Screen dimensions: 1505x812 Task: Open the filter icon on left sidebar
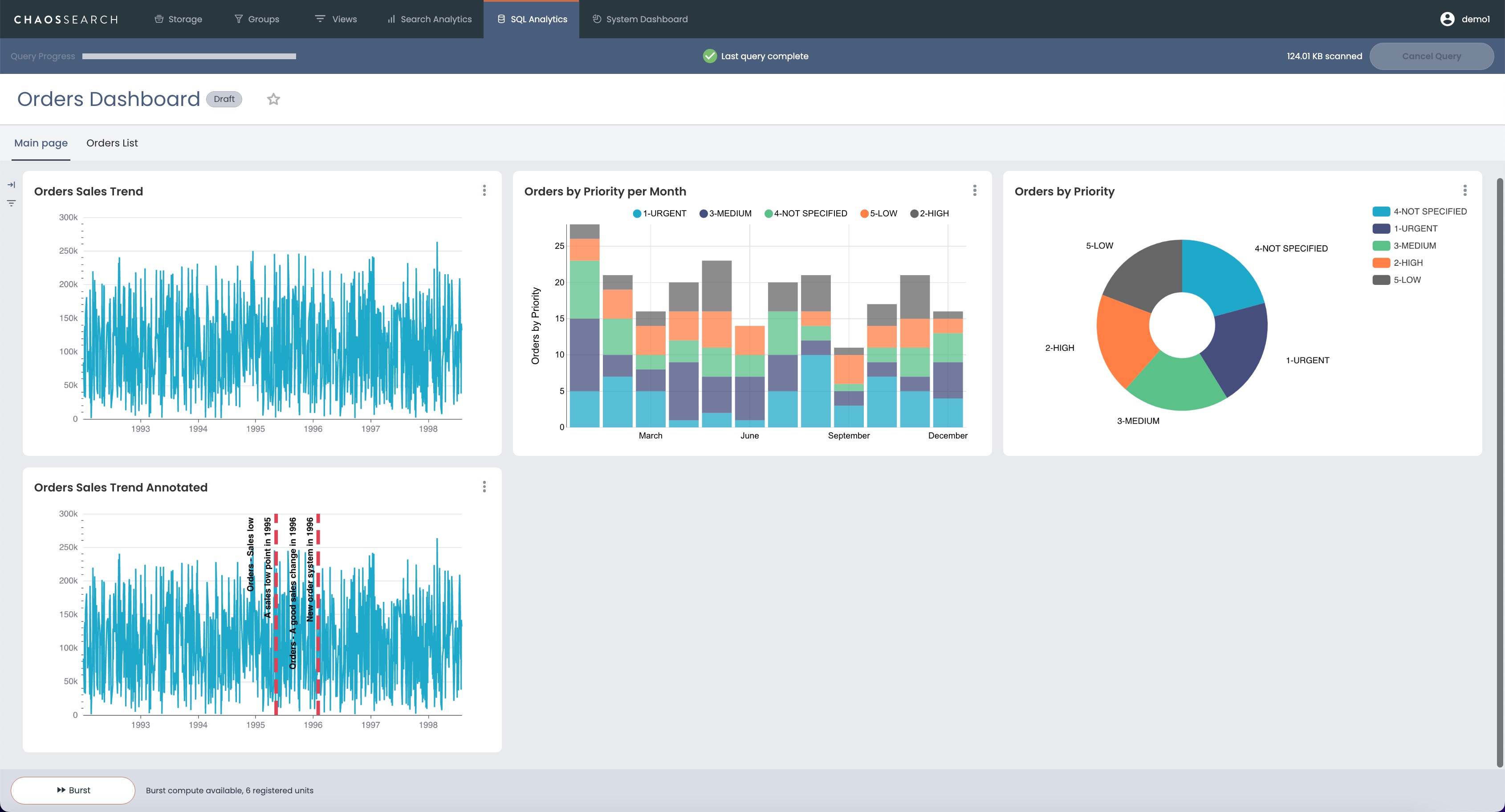click(x=11, y=203)
